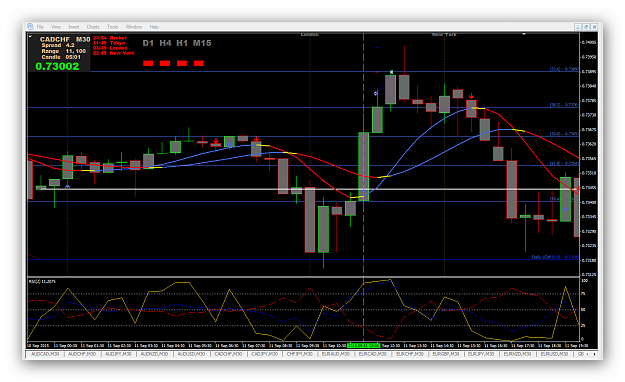
Task: Click the M15 timeframe label
Action: coord(202,43)
